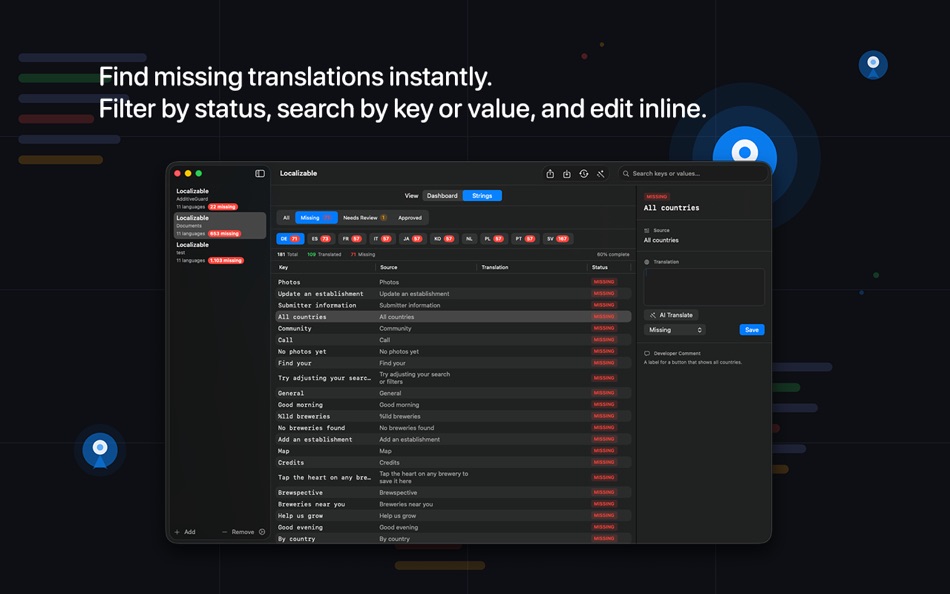
Task: Select the PT language chip
Action: (x=525, y=239)
